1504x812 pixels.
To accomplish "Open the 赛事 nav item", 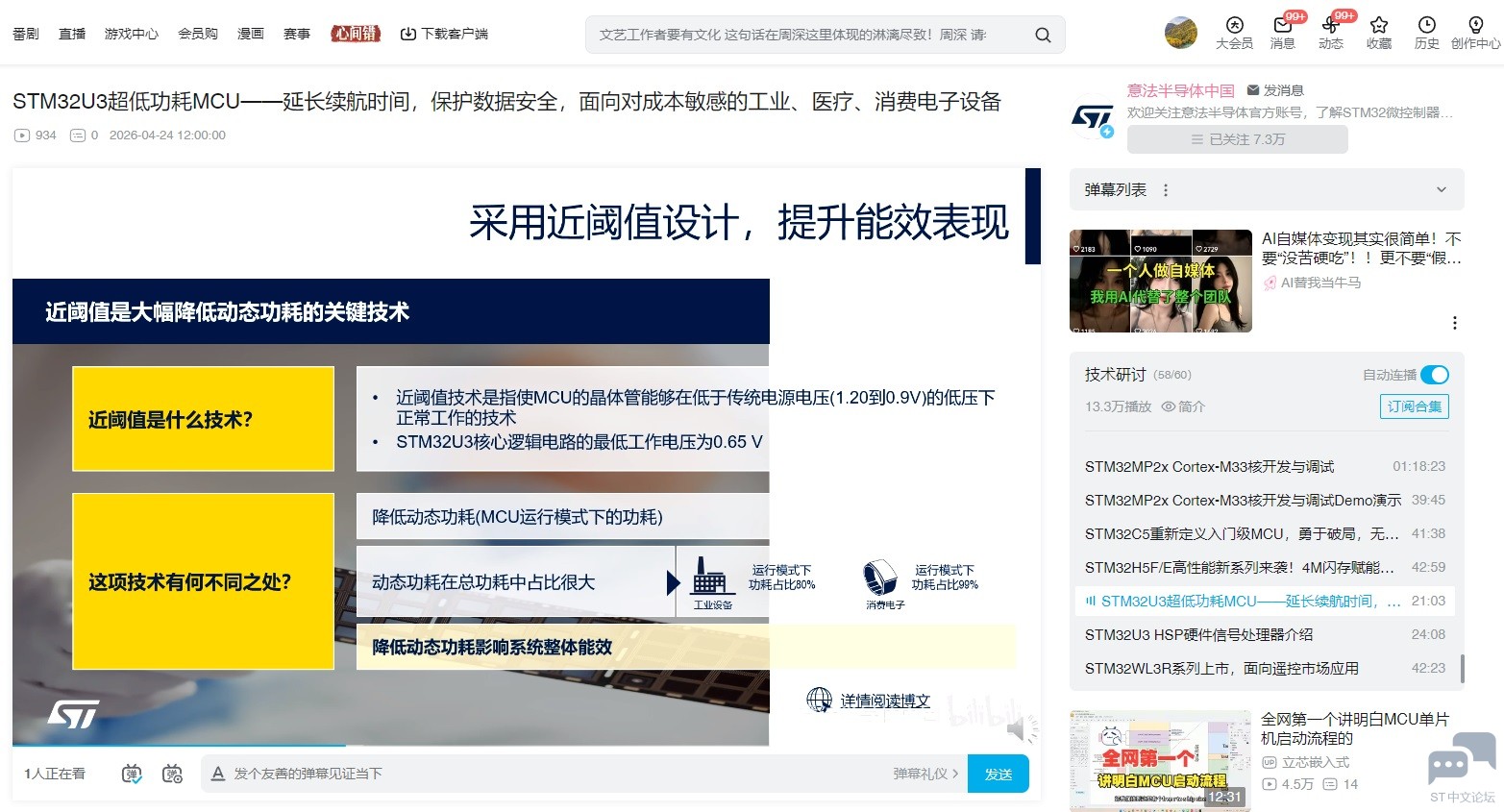I will pos(297,34).
